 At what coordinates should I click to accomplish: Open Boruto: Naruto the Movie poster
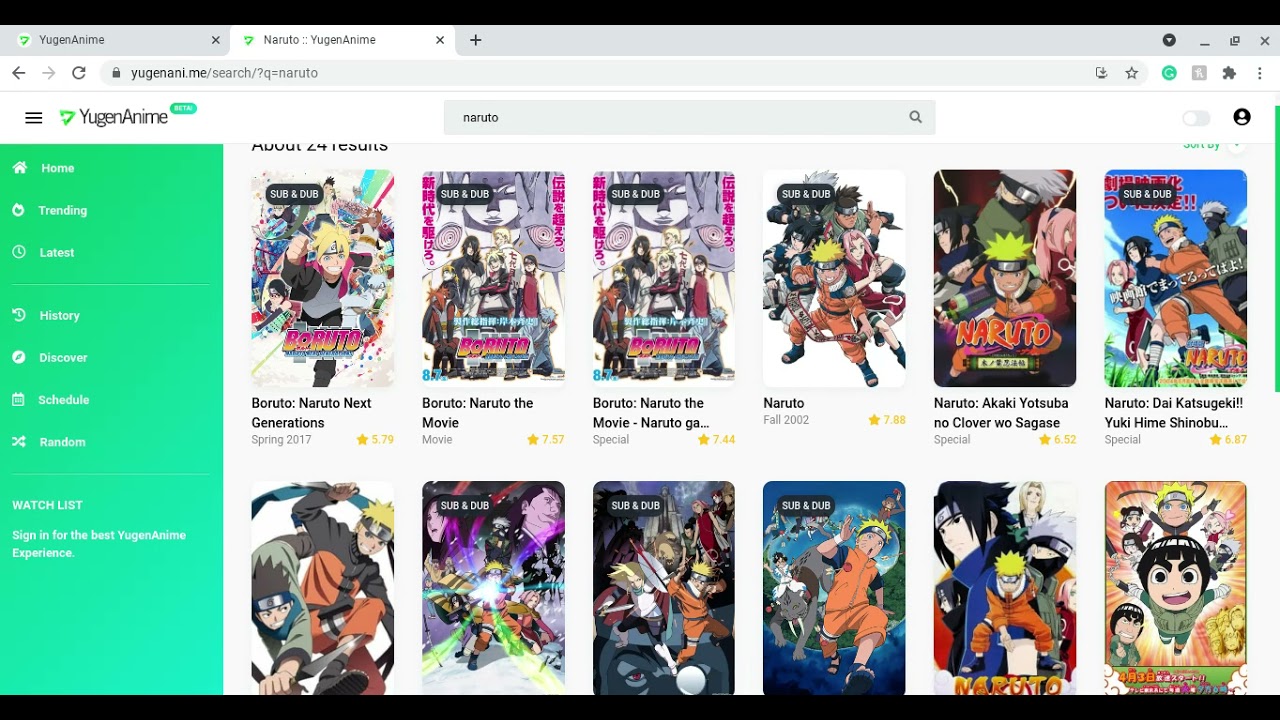coord(493,278)
